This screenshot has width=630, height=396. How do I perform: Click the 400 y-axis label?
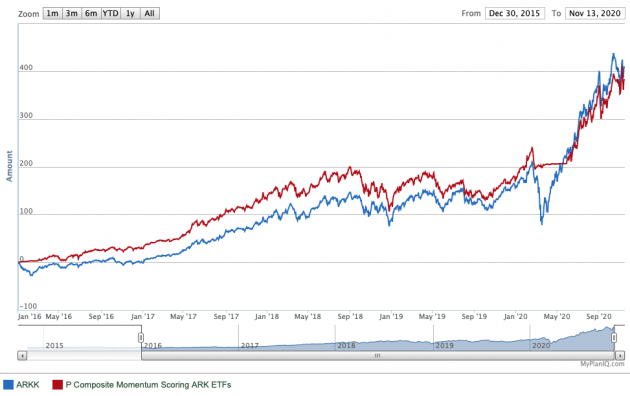(26, 67)
